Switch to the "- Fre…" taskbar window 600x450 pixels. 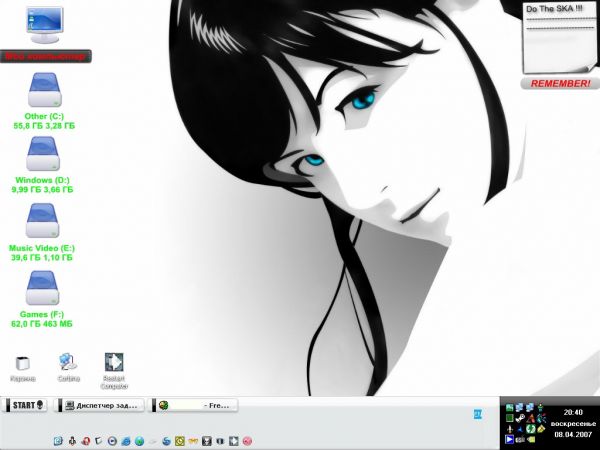click(194, 406)
